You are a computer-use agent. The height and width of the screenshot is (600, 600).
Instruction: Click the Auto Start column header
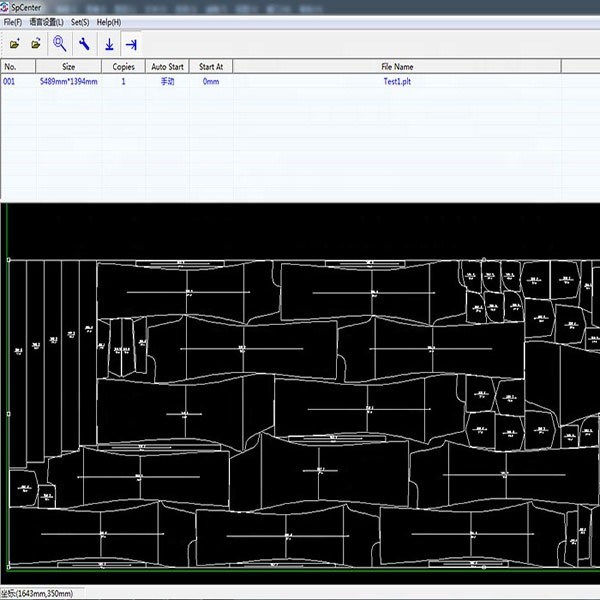click(167, 67)
